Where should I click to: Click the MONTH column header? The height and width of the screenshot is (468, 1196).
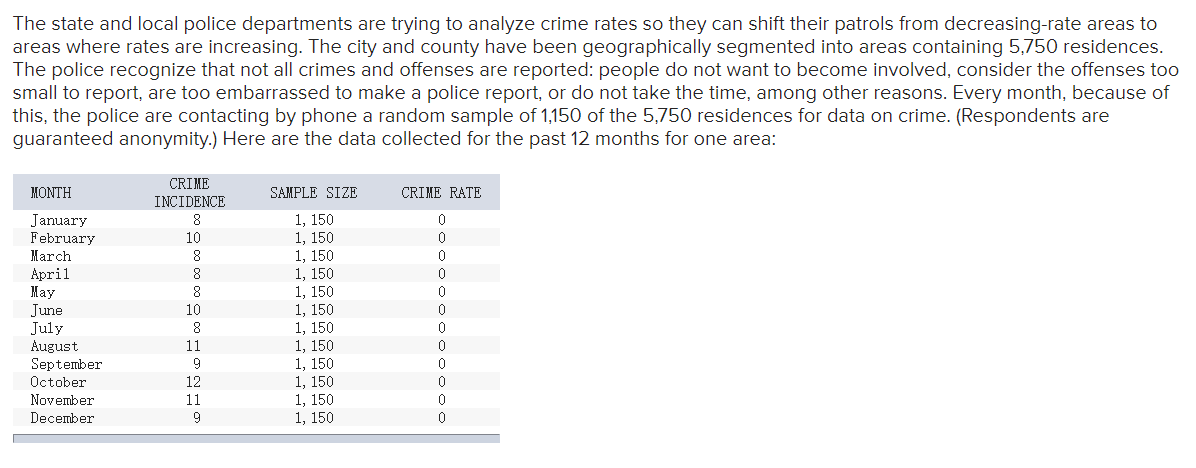51,193
